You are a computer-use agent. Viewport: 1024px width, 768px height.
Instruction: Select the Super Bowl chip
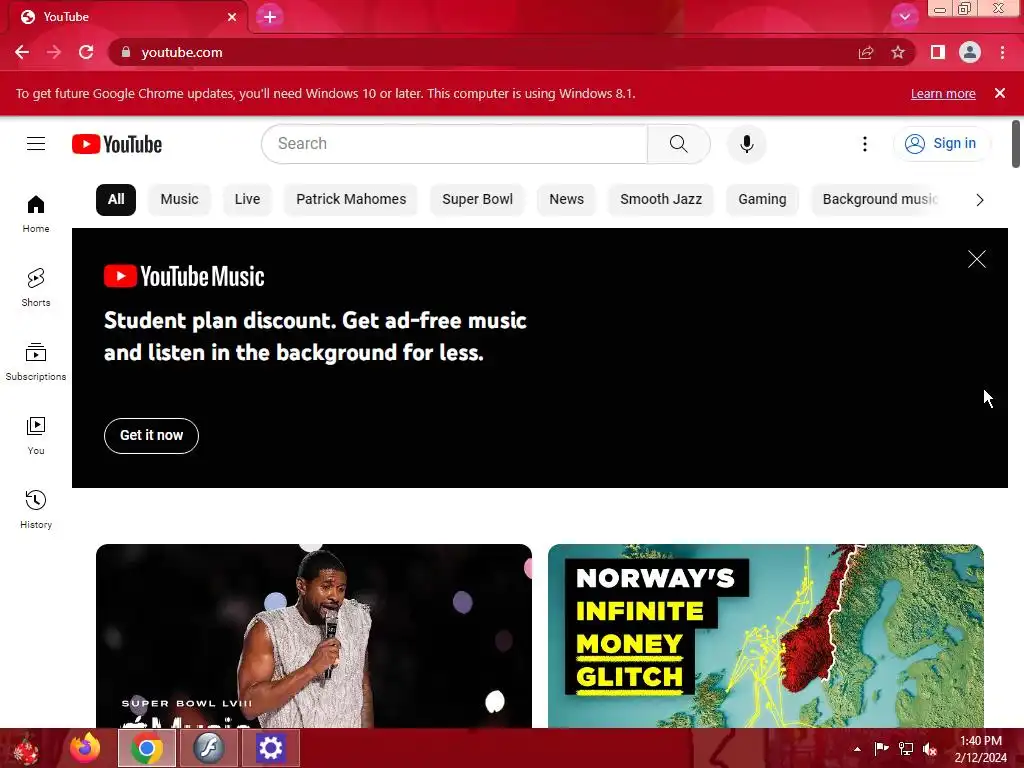click(477, 199)
